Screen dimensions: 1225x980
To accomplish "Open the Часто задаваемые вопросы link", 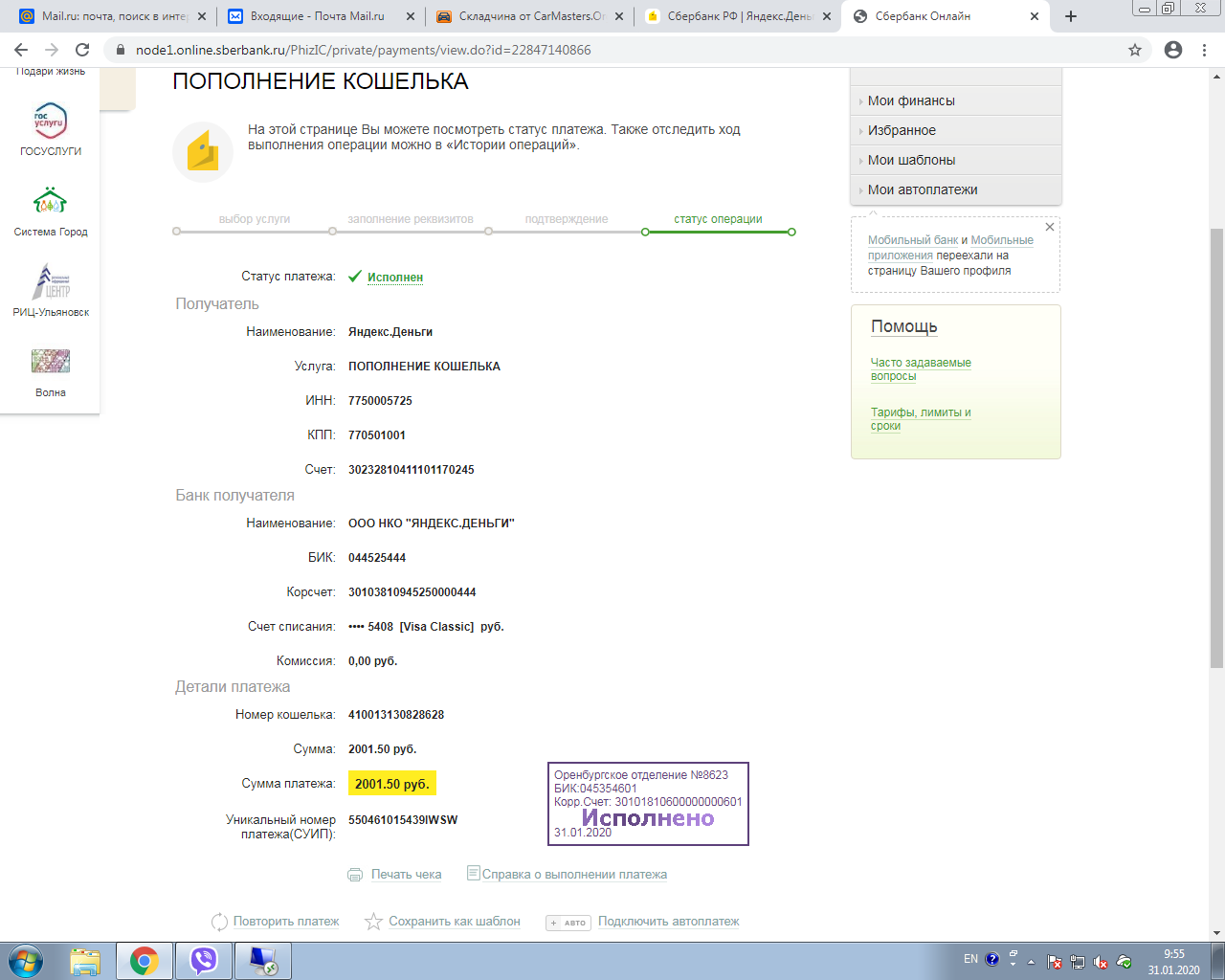I will click(920, 369).
